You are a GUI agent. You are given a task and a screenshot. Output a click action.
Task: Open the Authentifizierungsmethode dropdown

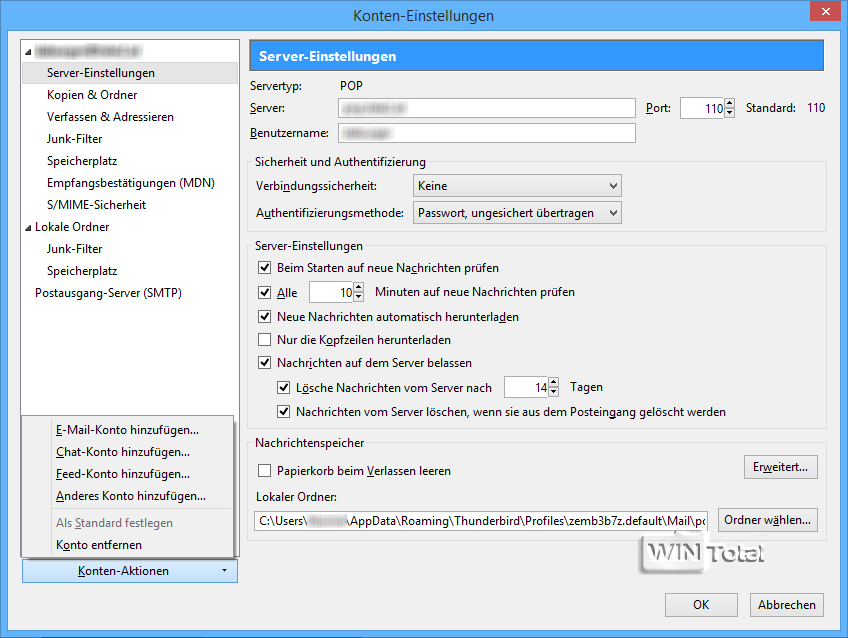click(x=517, y=213)
